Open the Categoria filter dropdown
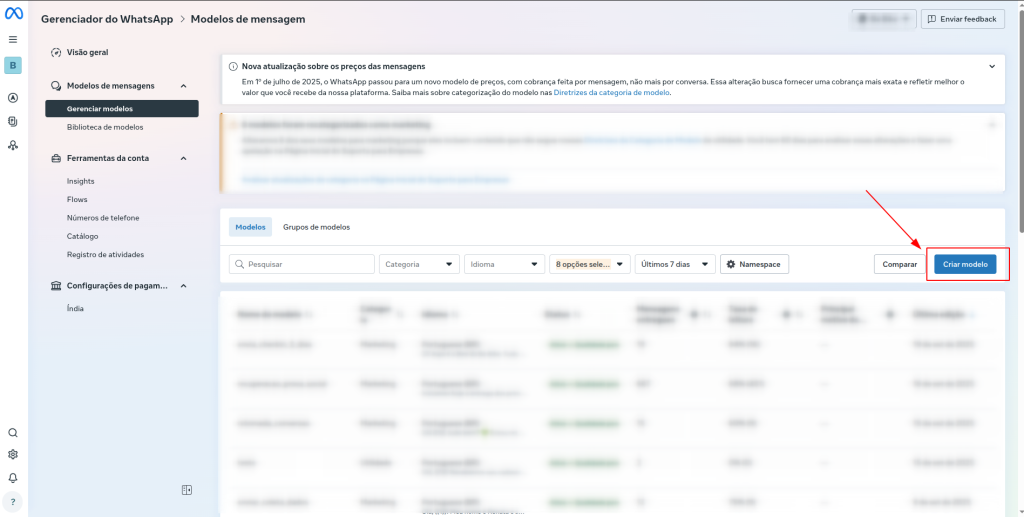The image size is (1024, 517). coord(418,264)
